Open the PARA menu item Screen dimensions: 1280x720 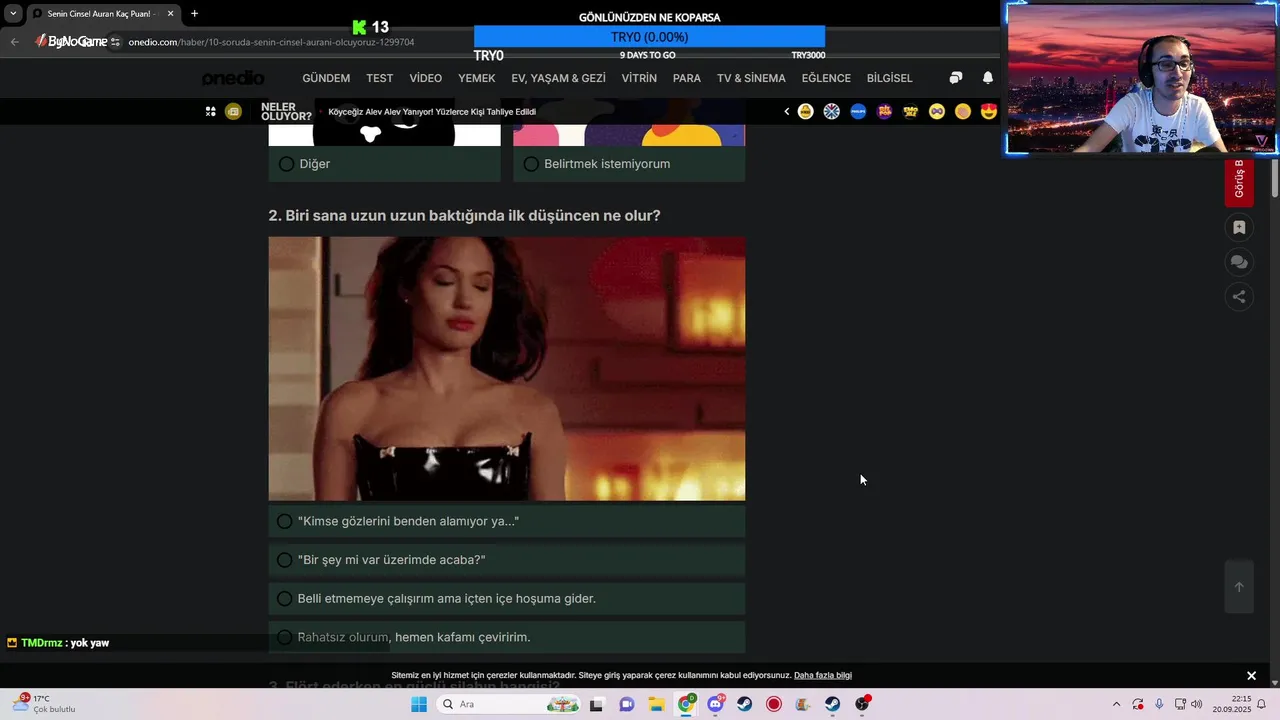click(x=687, y=78)
